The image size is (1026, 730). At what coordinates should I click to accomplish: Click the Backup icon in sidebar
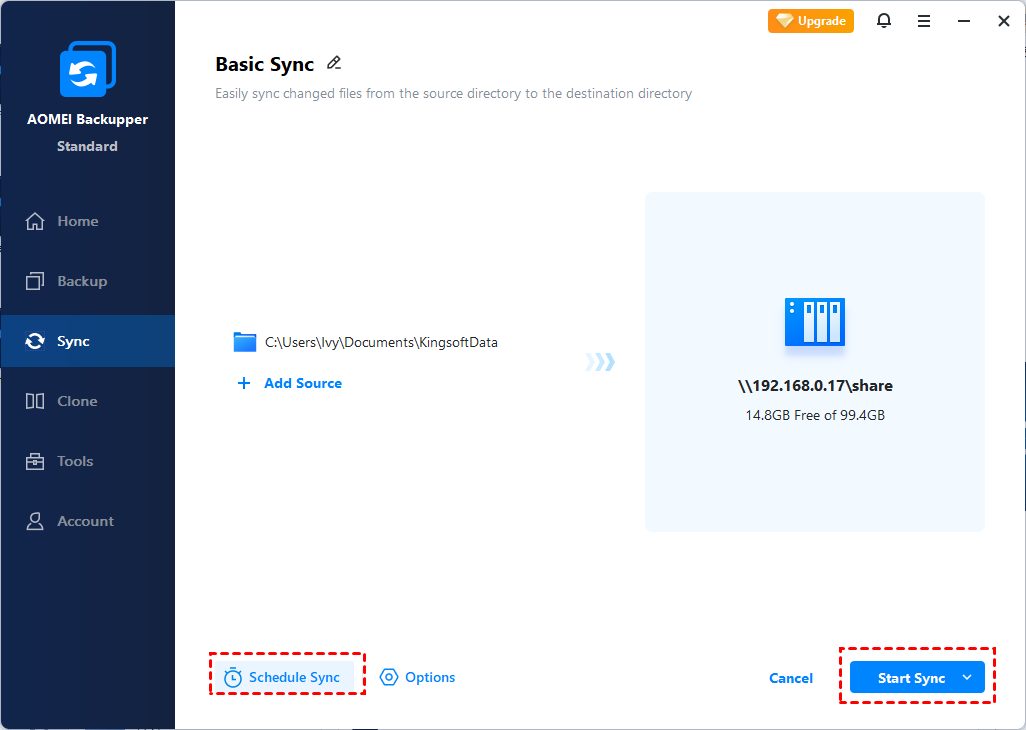(35, 281)
